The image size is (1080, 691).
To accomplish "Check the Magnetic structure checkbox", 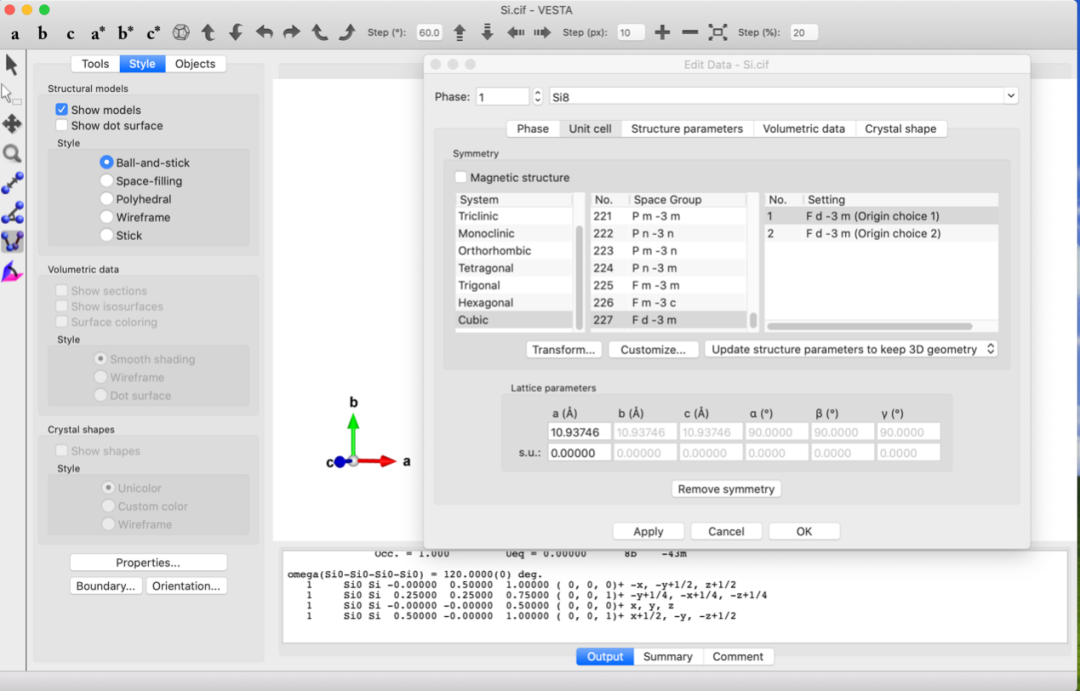I will tap(461, 177).
